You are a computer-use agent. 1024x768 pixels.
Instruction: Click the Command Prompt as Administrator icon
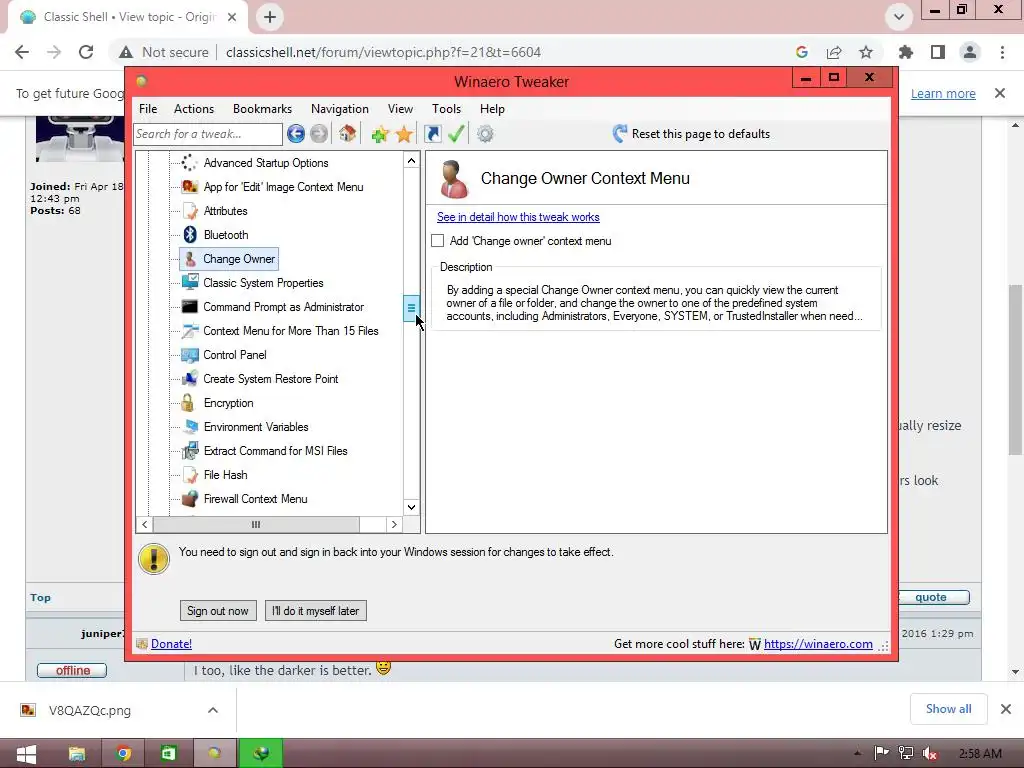(189, 307)
